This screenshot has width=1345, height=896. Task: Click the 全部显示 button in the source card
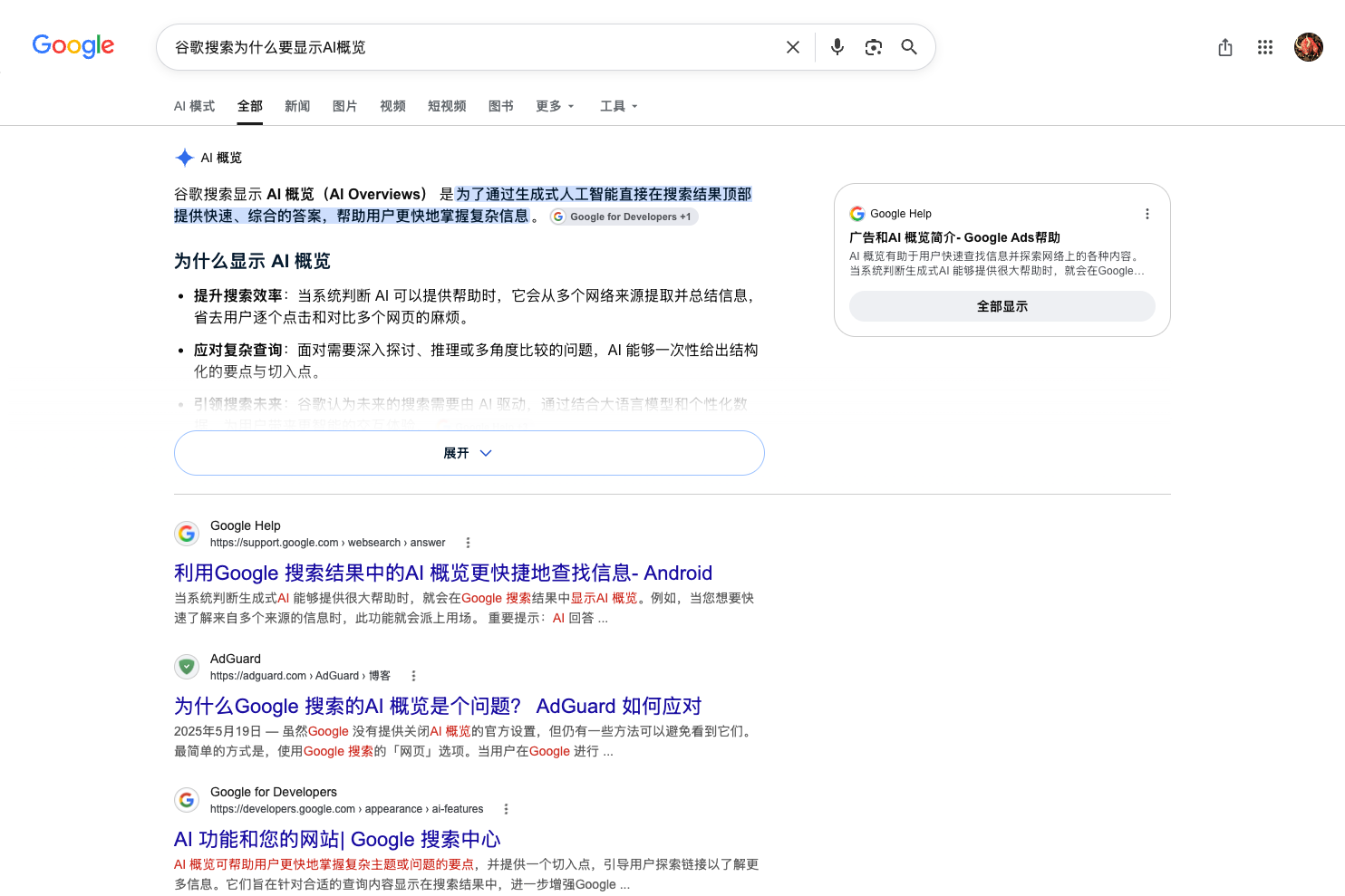1002,306
